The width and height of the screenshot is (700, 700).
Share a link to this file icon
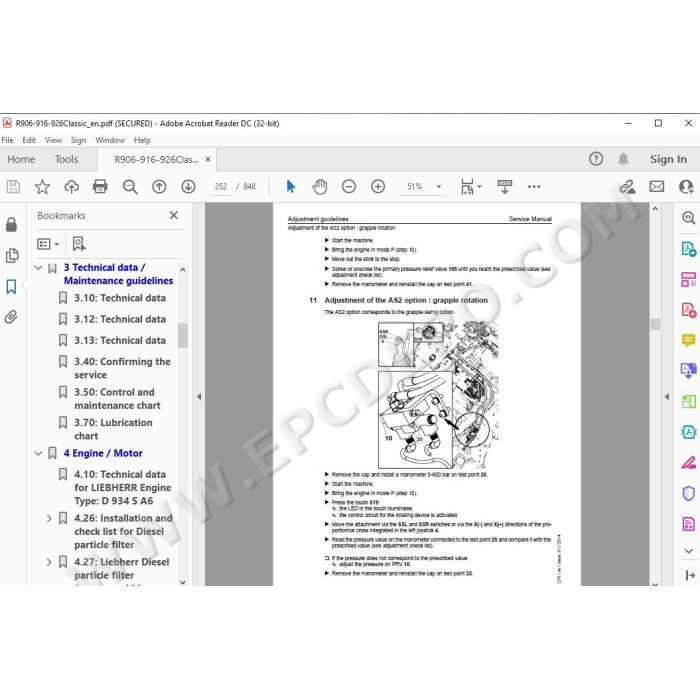coord(627,186)
